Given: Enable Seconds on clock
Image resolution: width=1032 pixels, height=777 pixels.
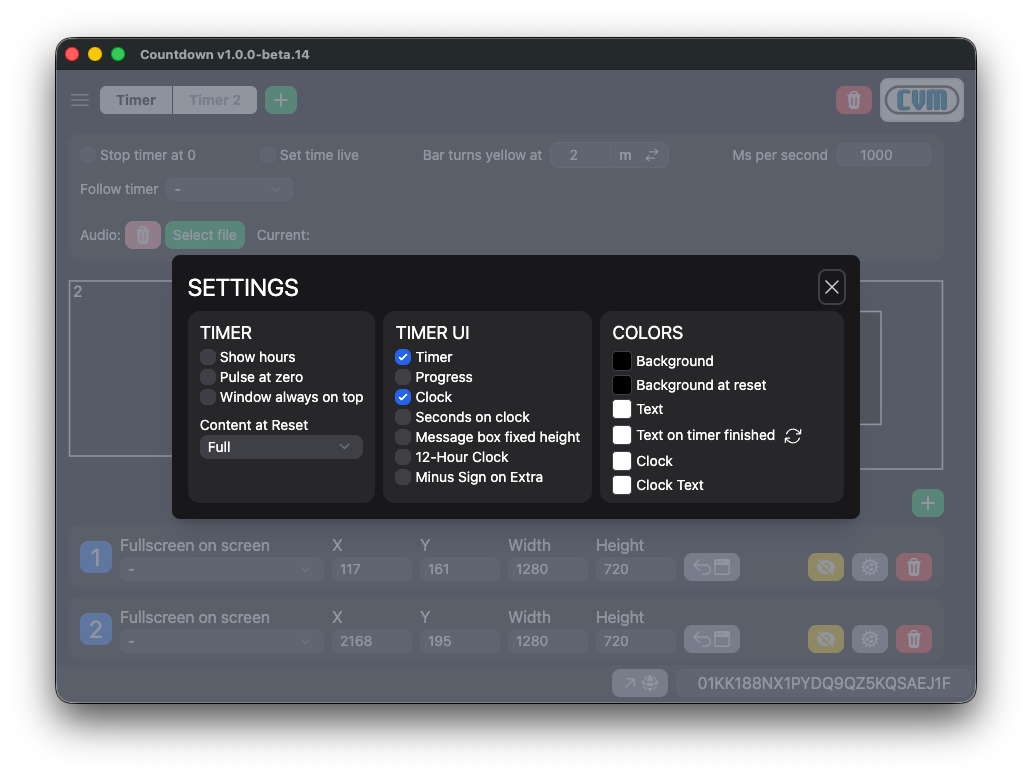Looking at the screenshot, I should (x=403, y=417).
